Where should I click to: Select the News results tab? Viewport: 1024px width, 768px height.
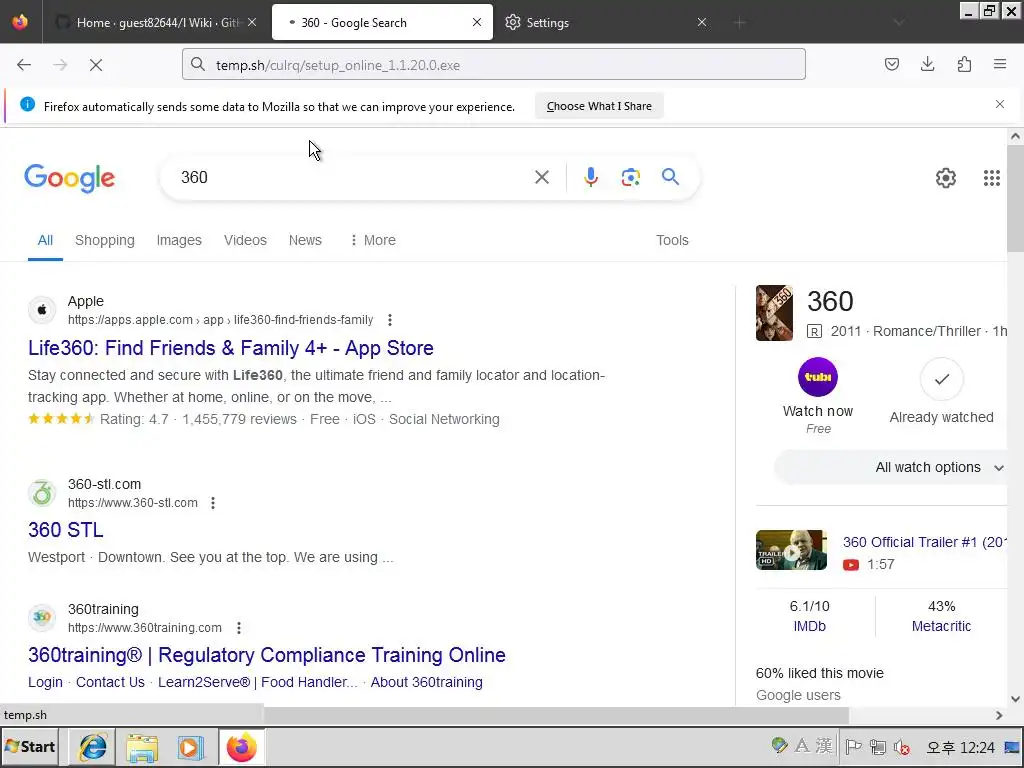tap(305, 240)
